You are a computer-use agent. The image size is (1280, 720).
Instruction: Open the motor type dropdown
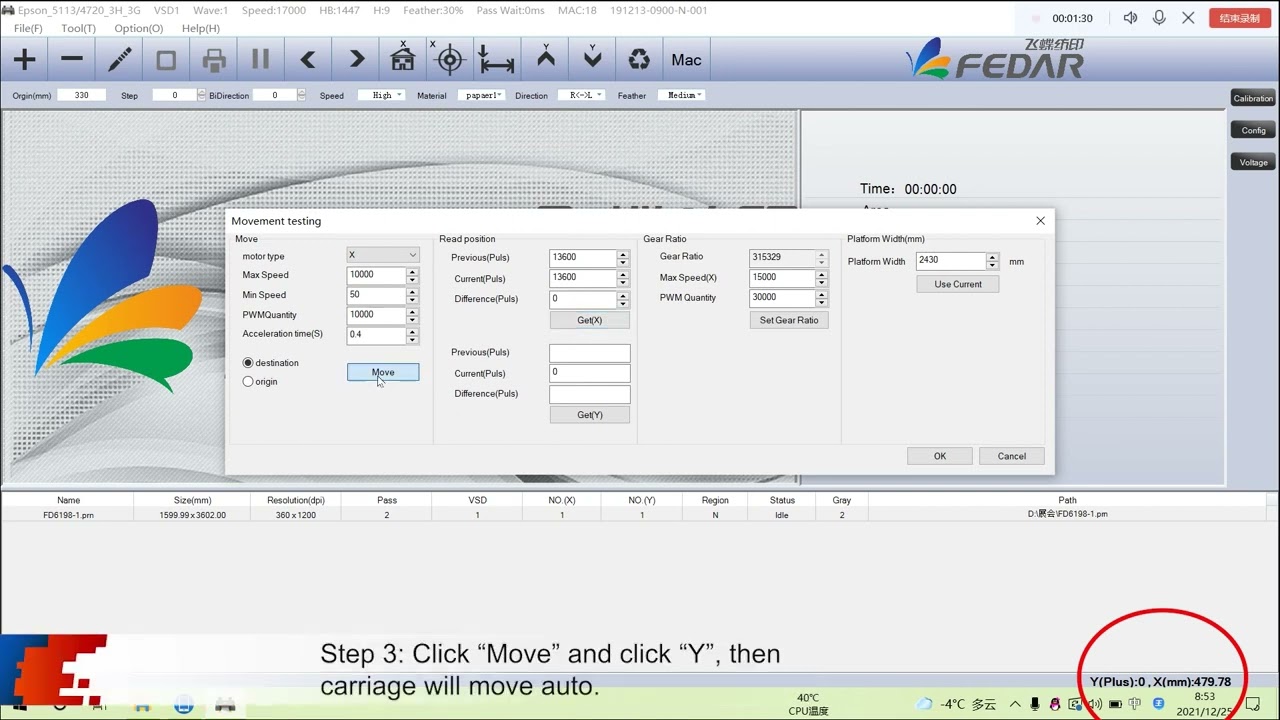383,255
